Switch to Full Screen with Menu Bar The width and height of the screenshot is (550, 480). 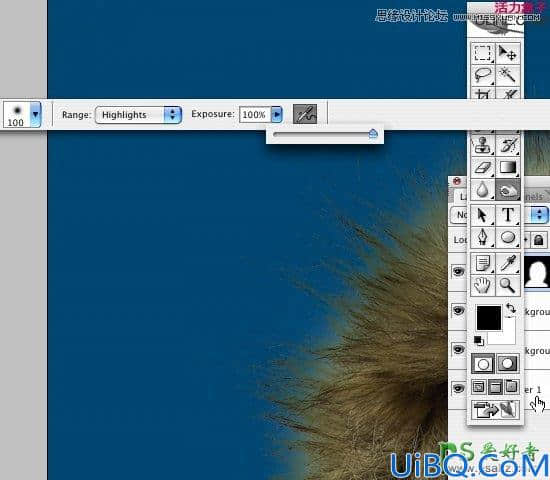(495, 387)
